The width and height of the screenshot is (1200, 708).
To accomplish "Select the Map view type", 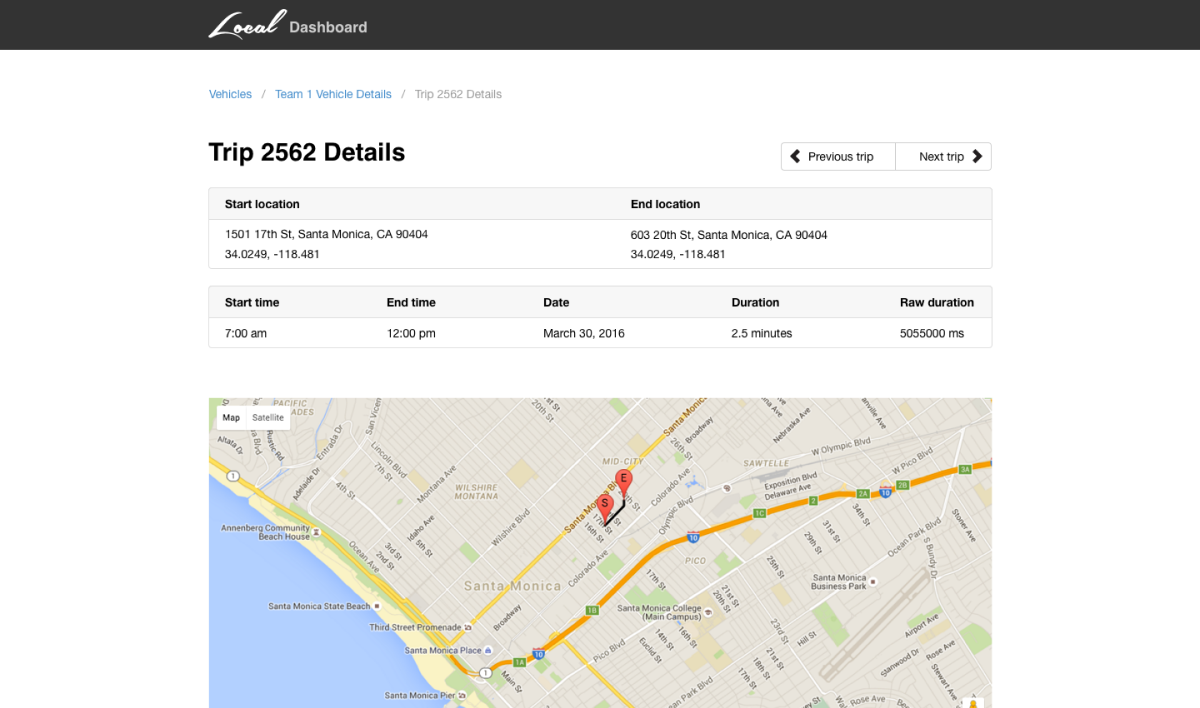I will (x=231, y=417).
